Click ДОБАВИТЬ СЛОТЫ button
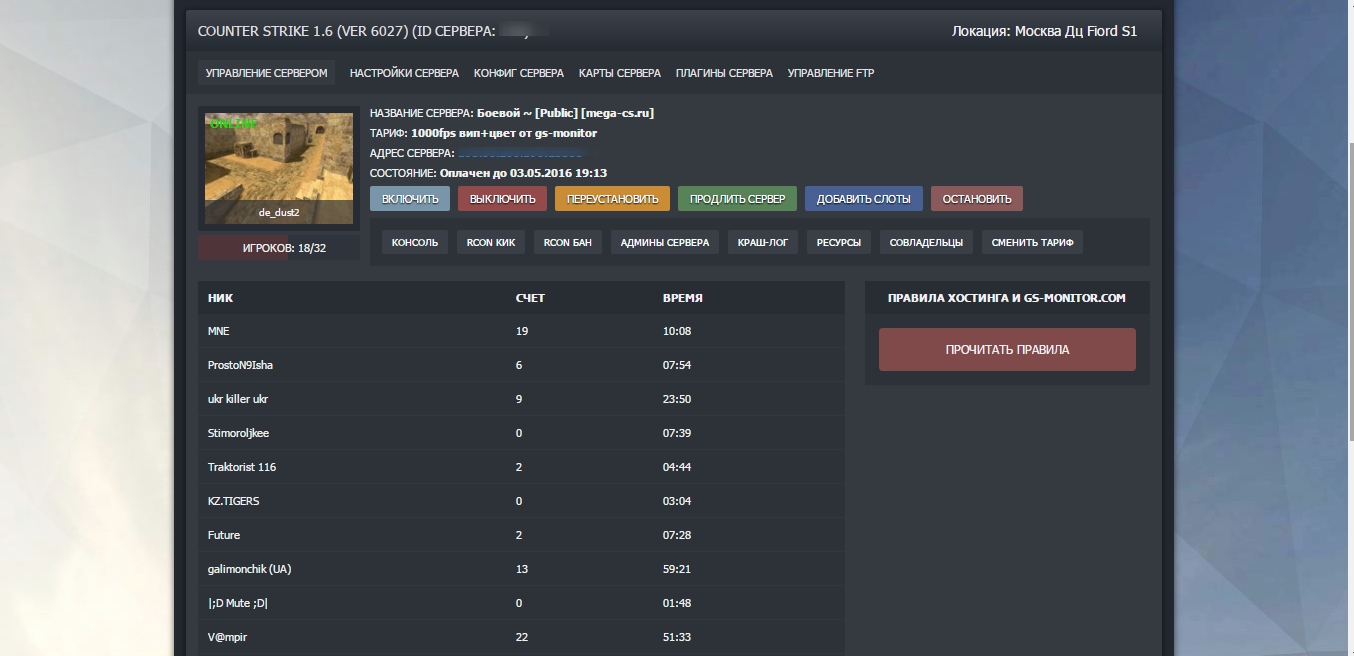The width and height of the screenshot is (1354, 656). pos(863,199)
